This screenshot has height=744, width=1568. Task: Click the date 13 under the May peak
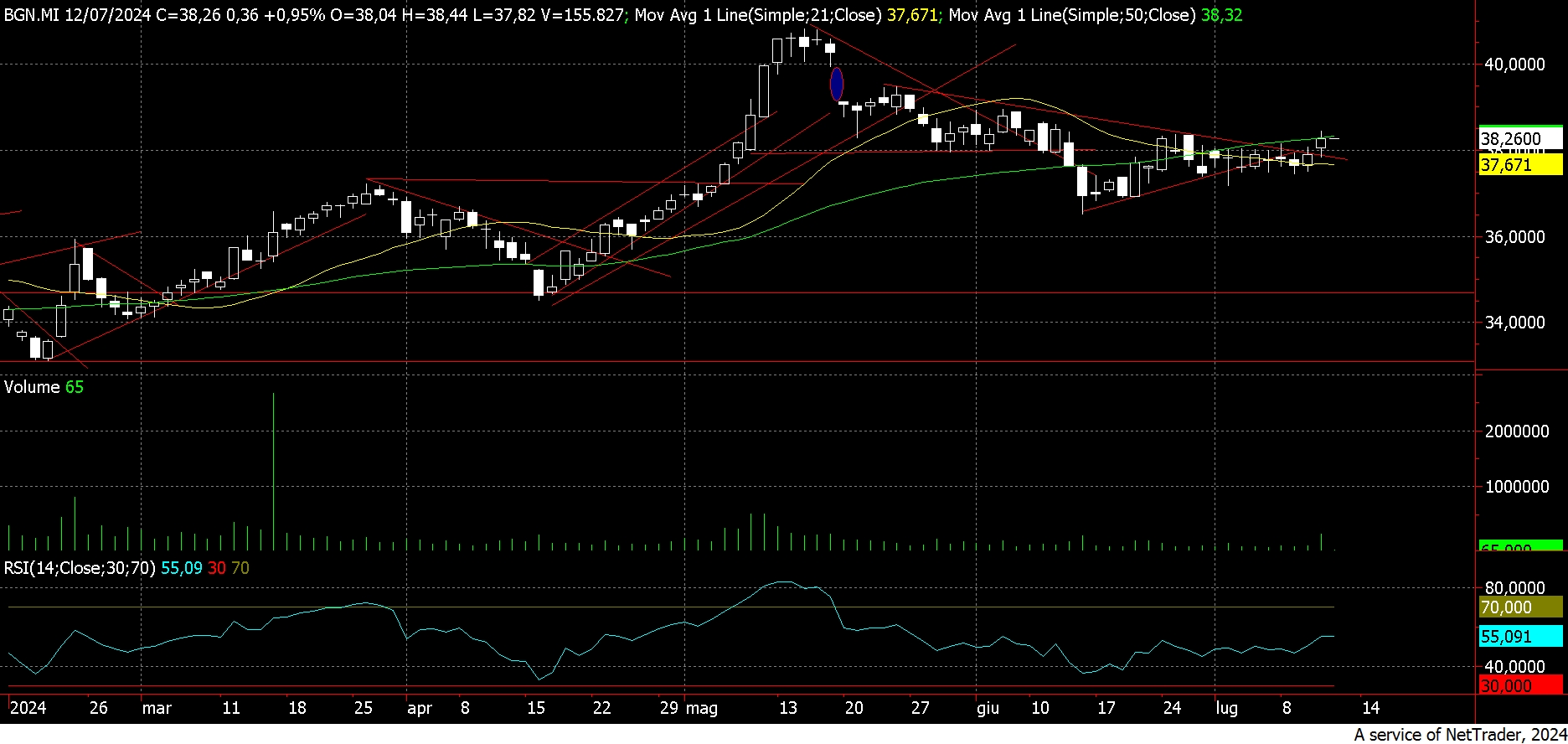coord(788,708)
